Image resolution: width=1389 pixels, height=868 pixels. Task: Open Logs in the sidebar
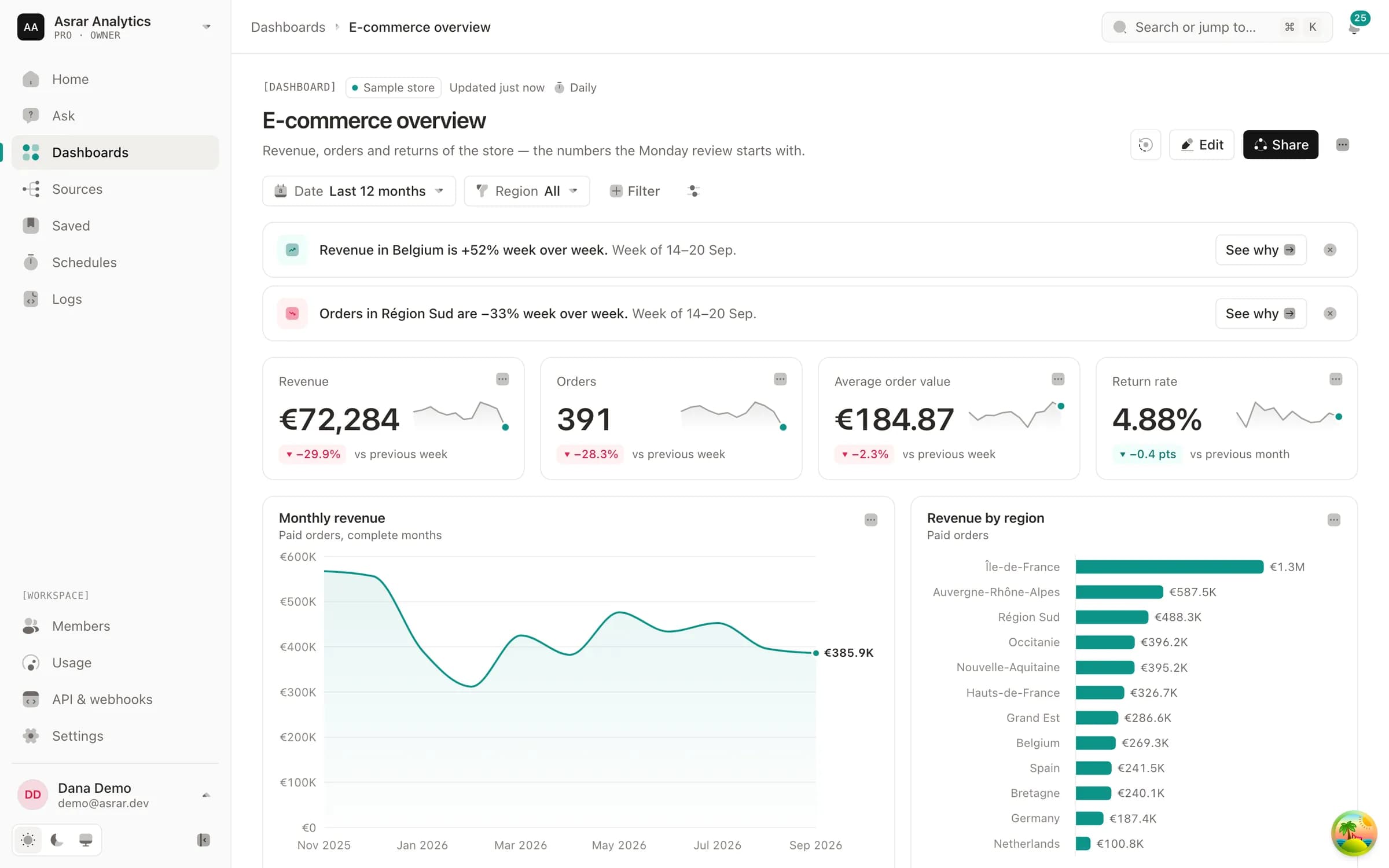point(115,299)
